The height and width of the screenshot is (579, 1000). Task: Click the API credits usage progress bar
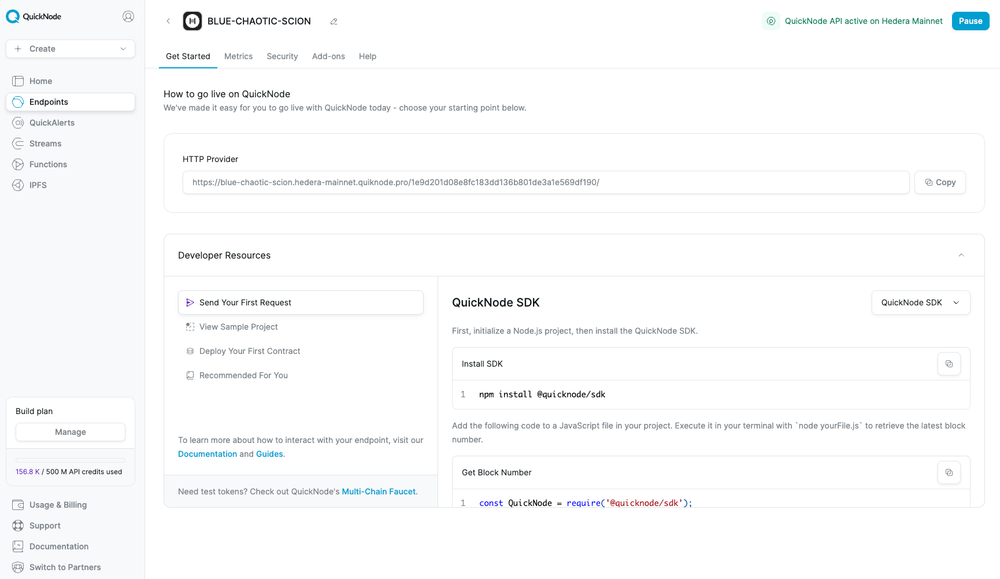70,460
